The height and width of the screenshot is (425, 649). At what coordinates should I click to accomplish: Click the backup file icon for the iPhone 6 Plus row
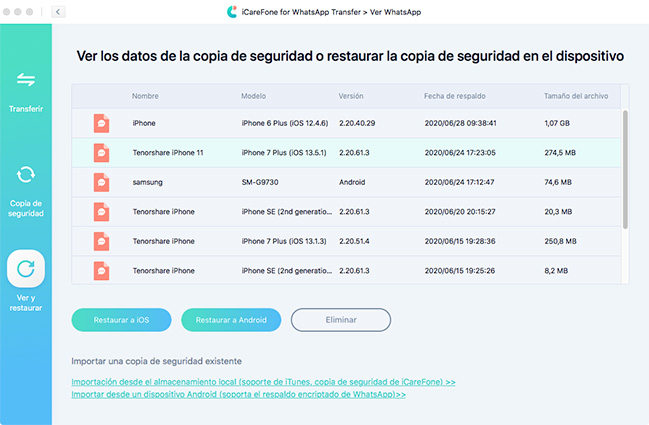point(101,123)
